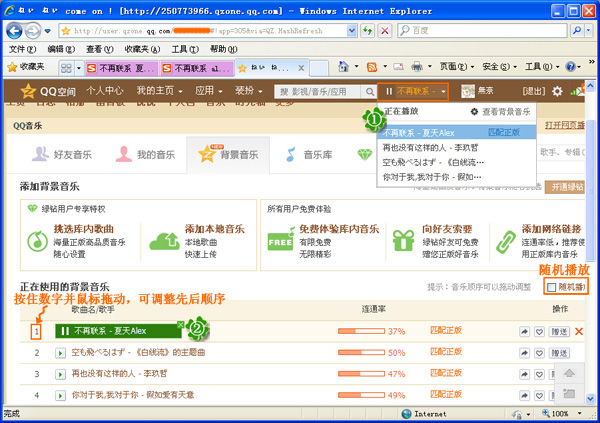Image resolution: width=600 pixels, height=423 pixels.
Task: Click the search magnifier beside the 百度 box
Action: coord(577,31)
